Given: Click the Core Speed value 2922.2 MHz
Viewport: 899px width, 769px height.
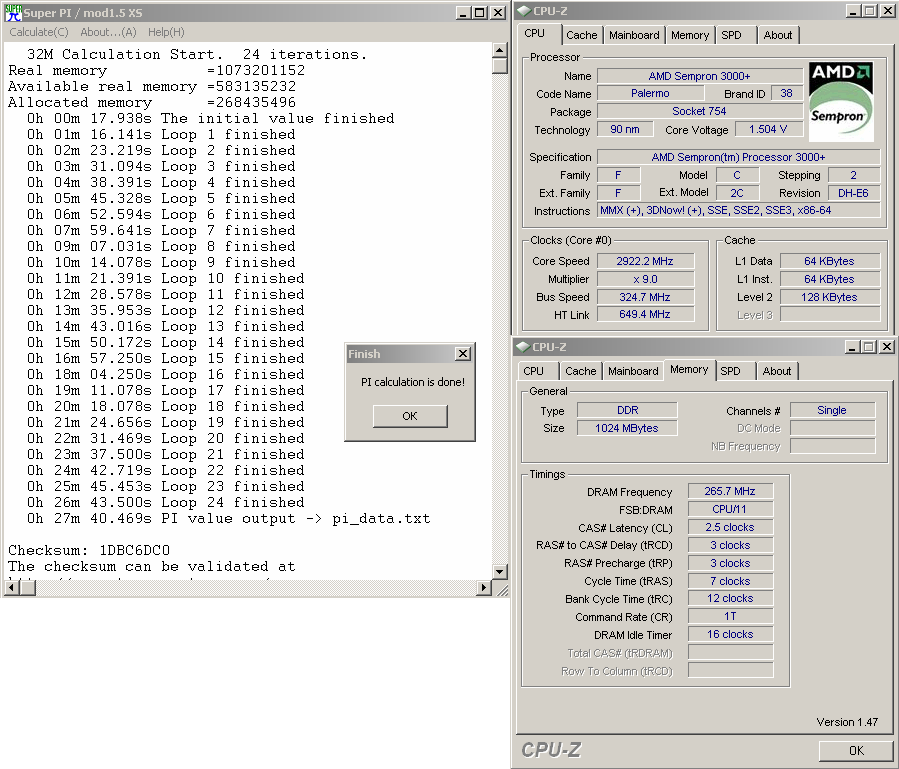Looking at the screenshot, I should [645, 261].
